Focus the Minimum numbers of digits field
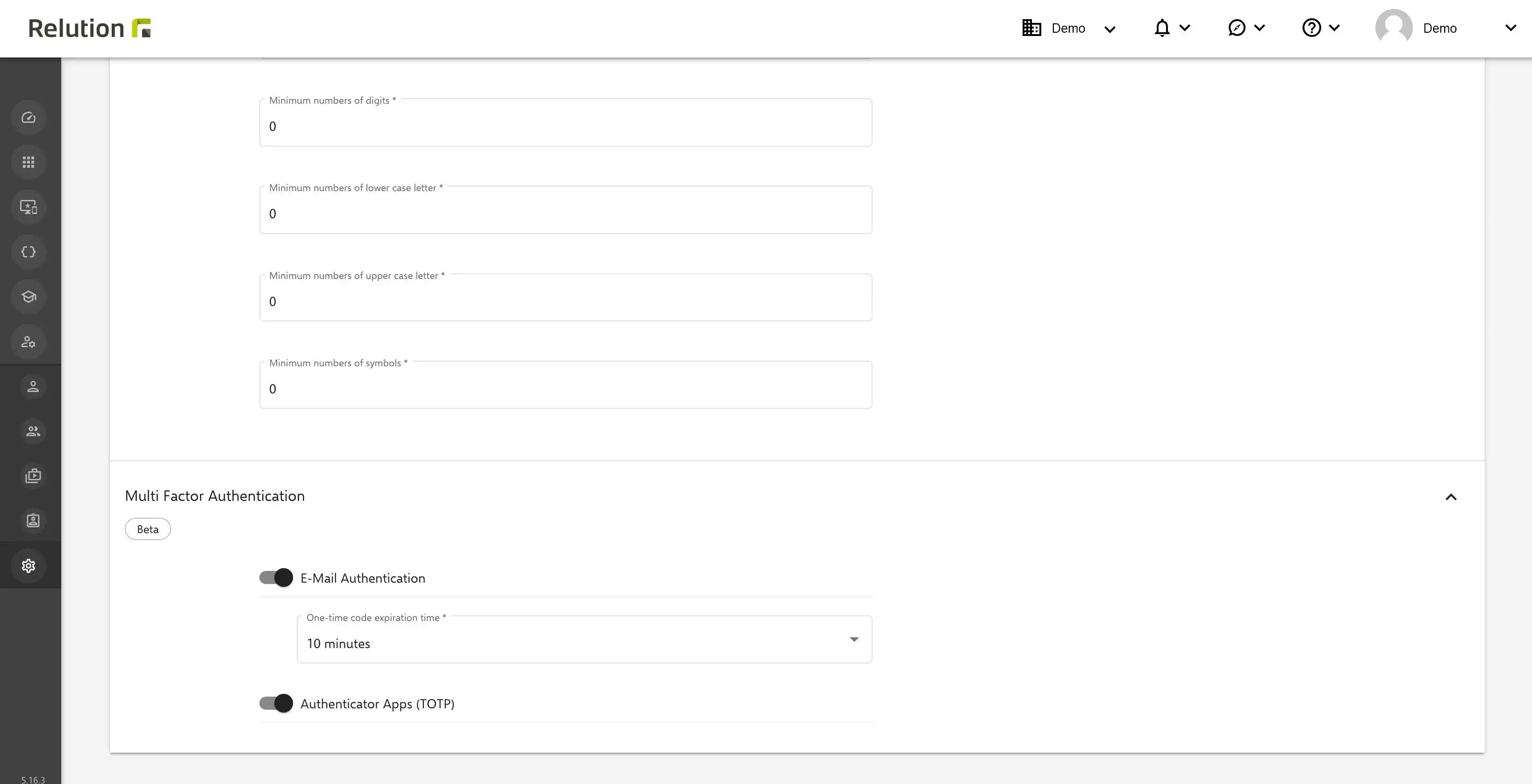 coord(566,122)
